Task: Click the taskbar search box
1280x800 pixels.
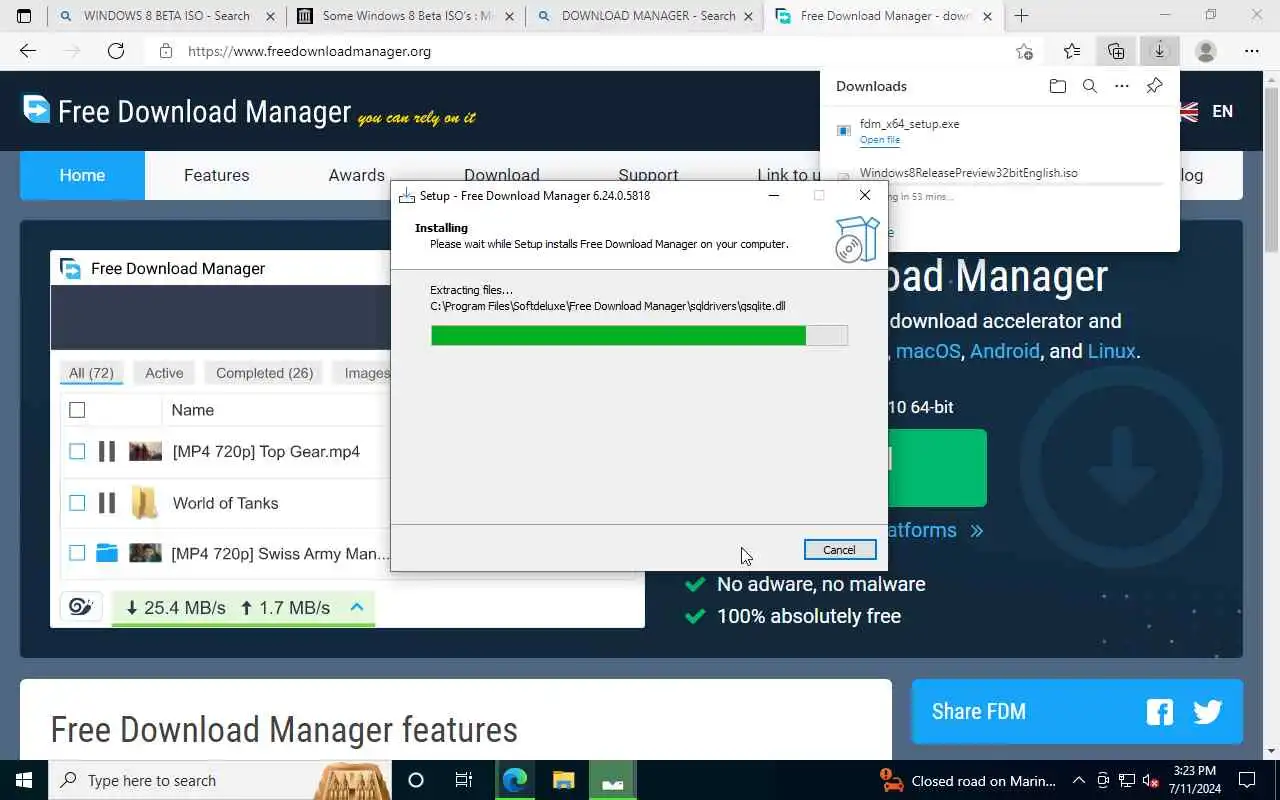Action: [x=220, y=780]
